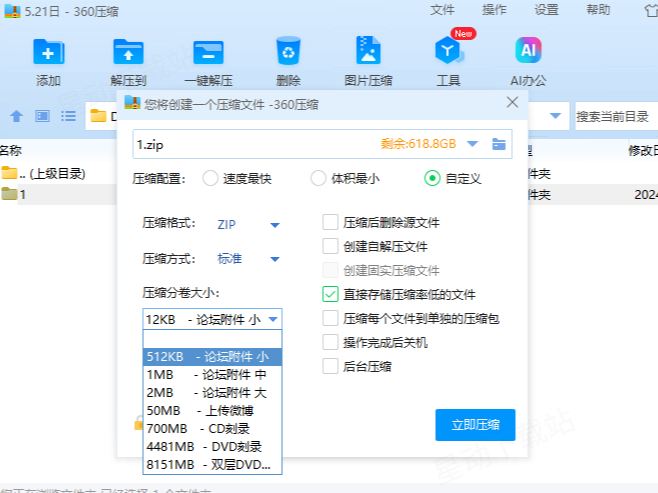The height and width of the screenshot is (493, 658).
Task: Choose 512KB - 论坛附件 小 option
Action: pyautogui.click(x=212, y=357)
